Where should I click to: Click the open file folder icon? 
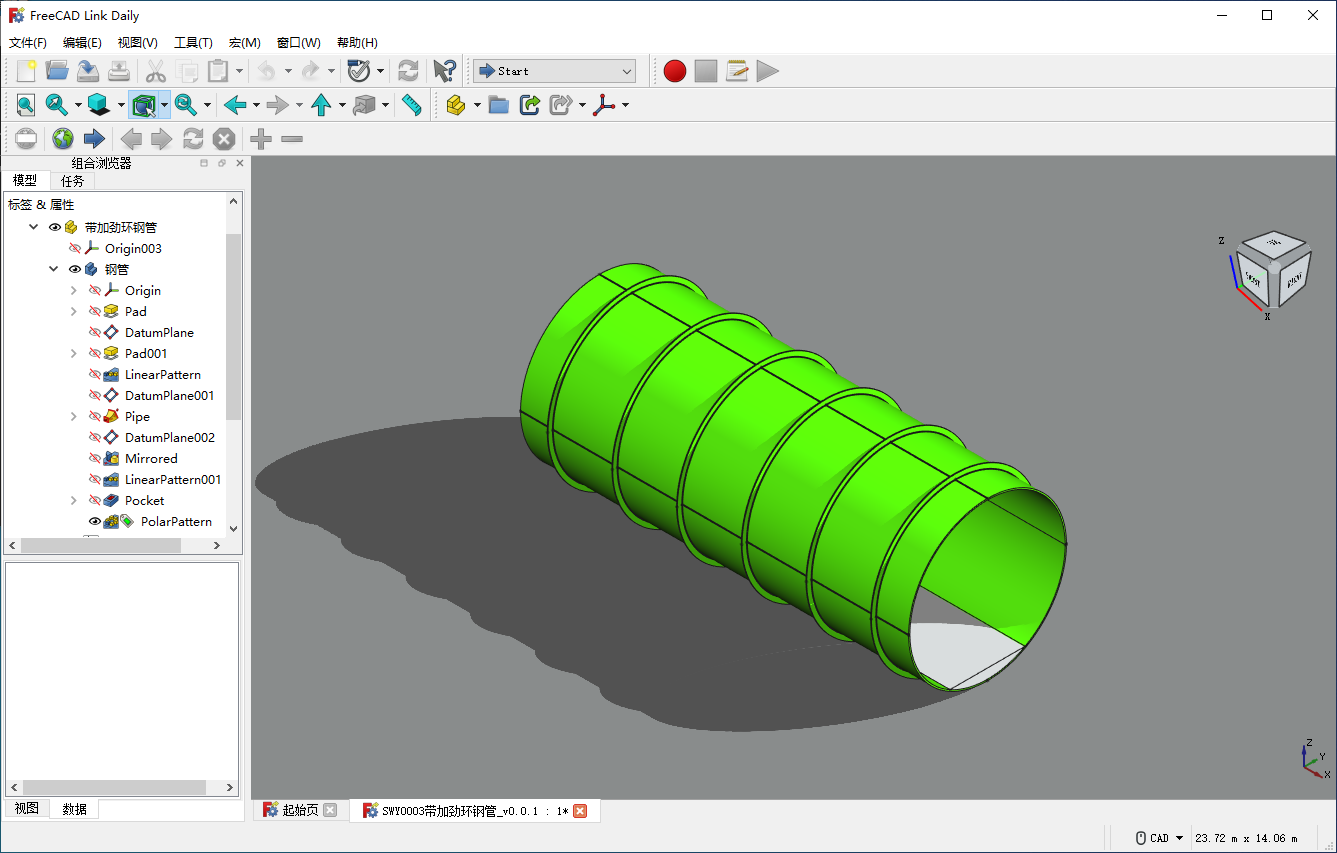pos(57,71)
